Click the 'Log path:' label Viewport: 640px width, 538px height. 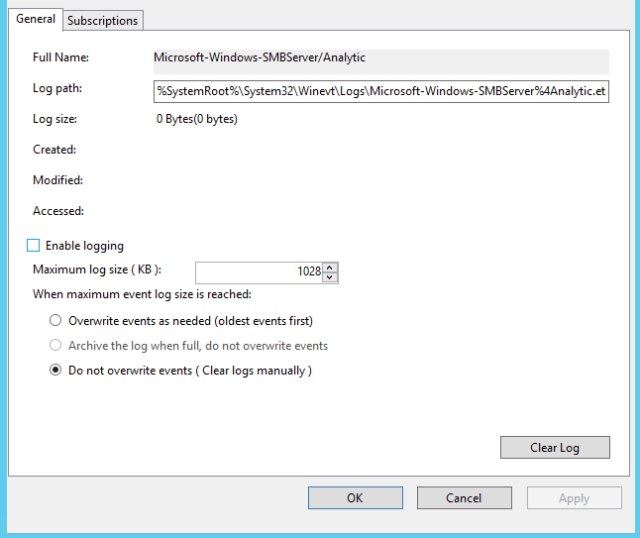[57, 88]
